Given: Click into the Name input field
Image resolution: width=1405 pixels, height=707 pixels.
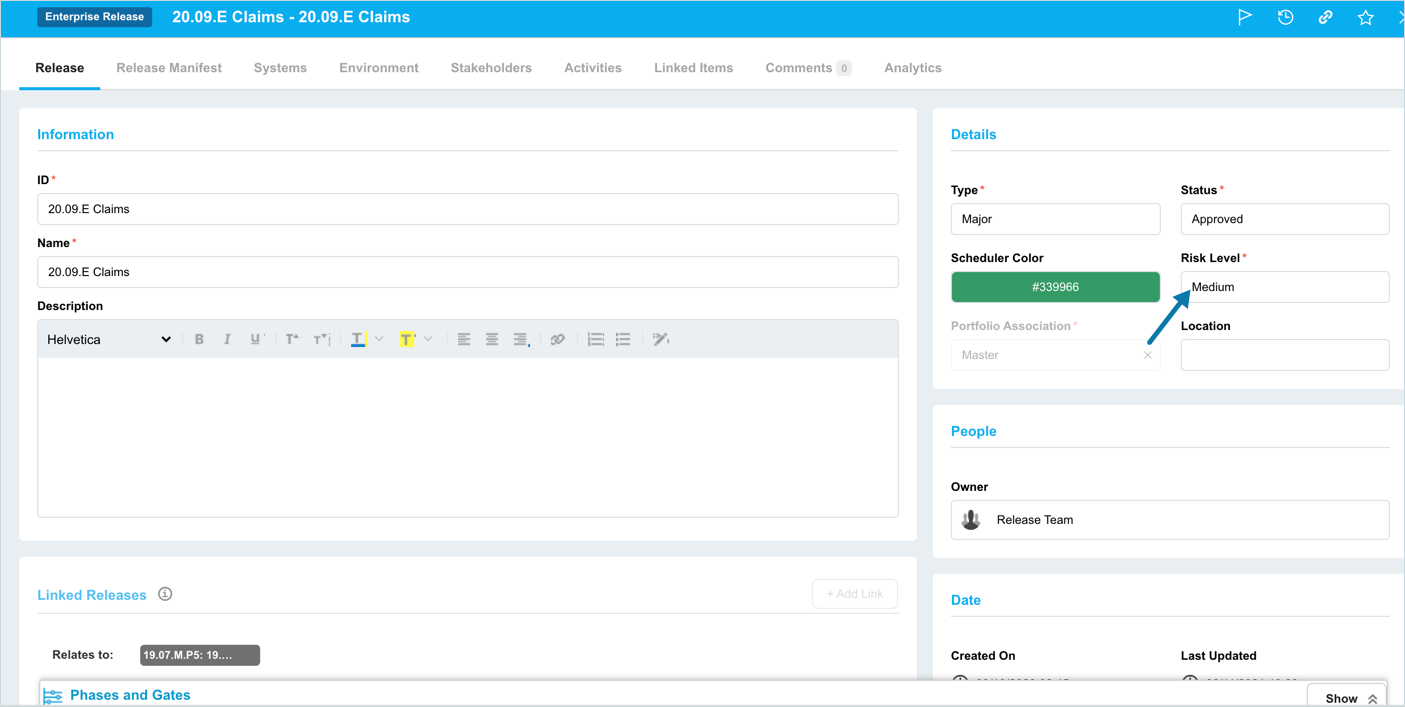Looking at the screenshot, I should click(x=467, y=272).
